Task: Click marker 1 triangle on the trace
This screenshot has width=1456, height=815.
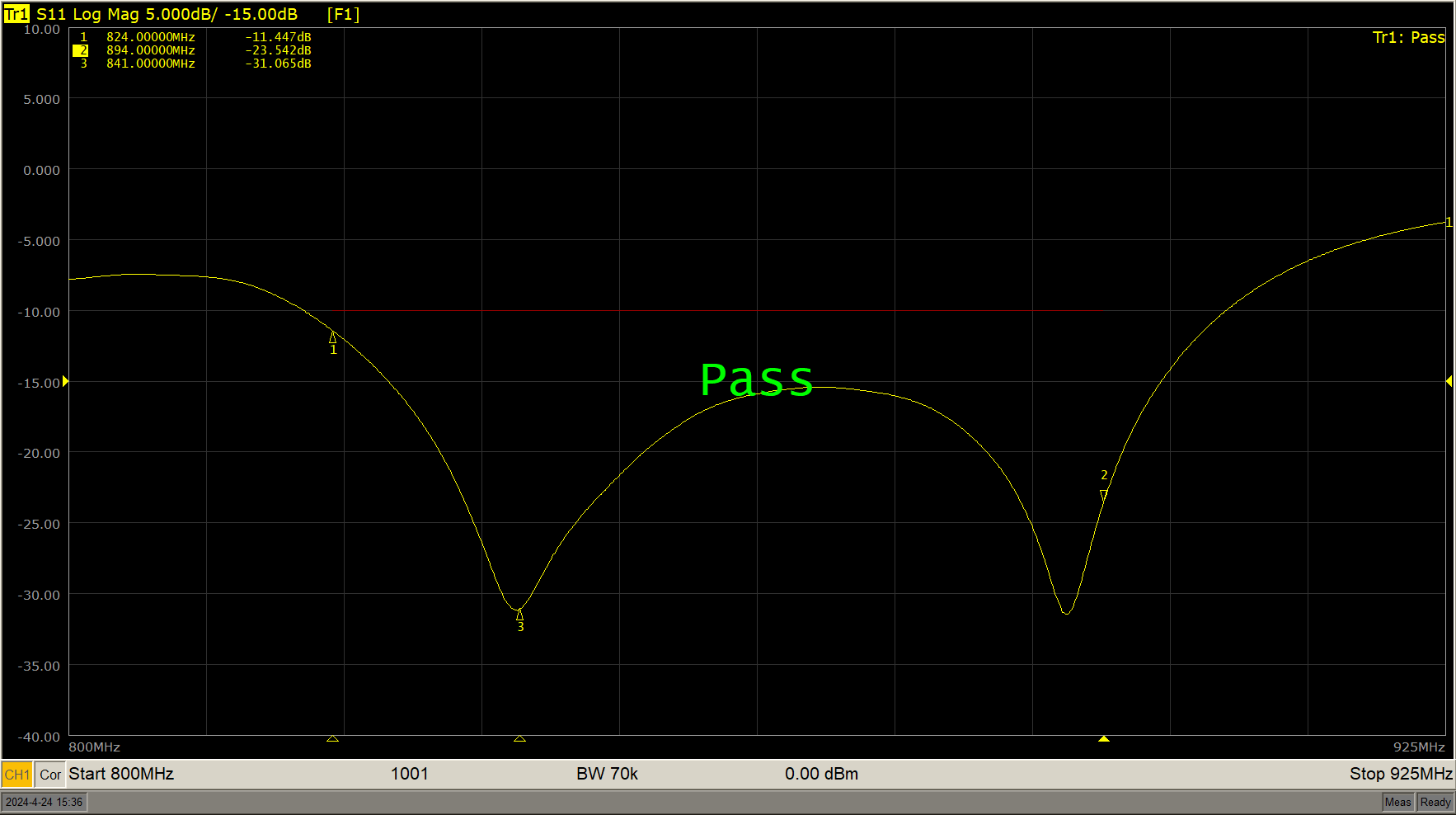Action: click(x=333, y=337)
